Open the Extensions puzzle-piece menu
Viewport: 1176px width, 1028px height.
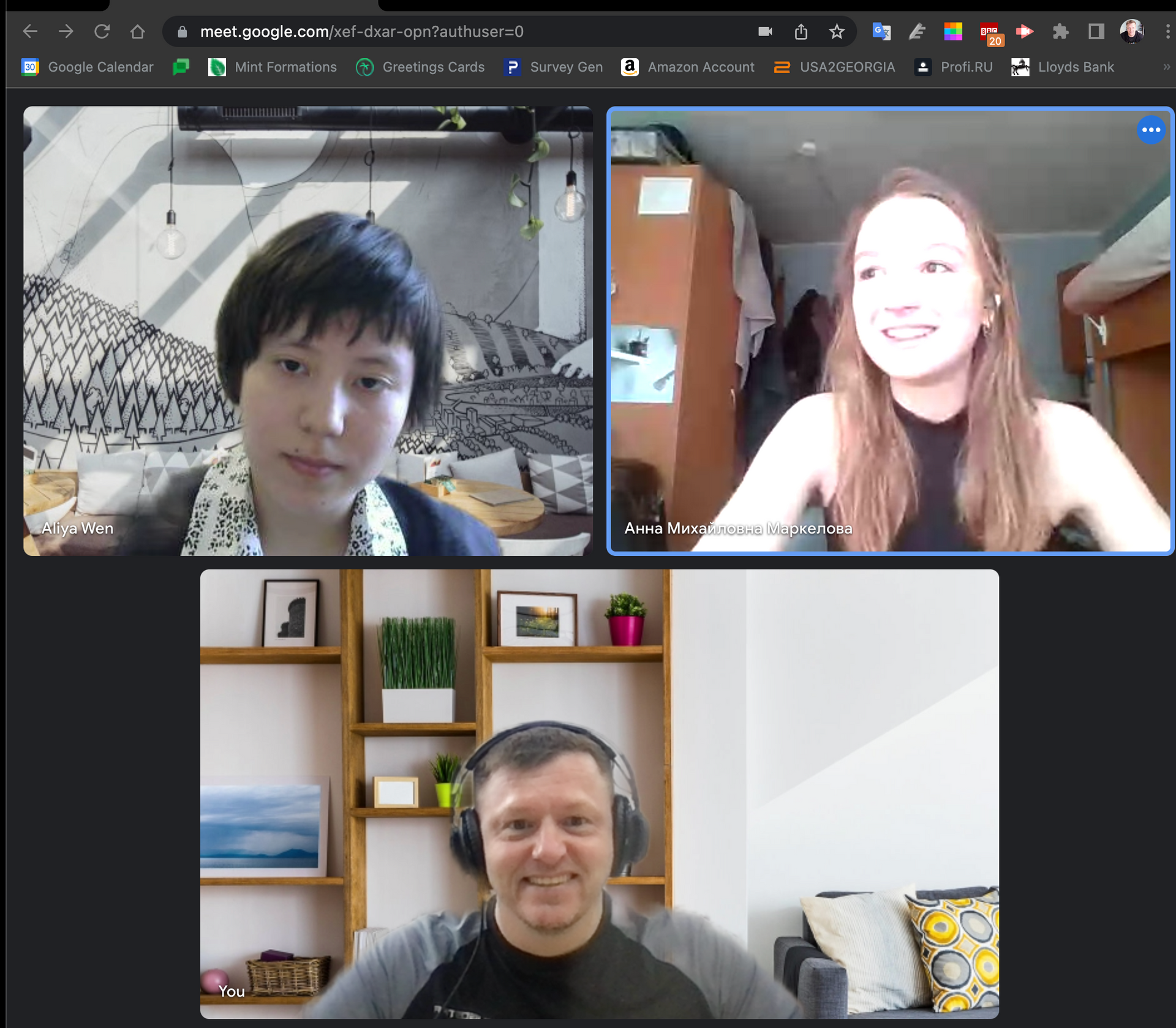1060,31
